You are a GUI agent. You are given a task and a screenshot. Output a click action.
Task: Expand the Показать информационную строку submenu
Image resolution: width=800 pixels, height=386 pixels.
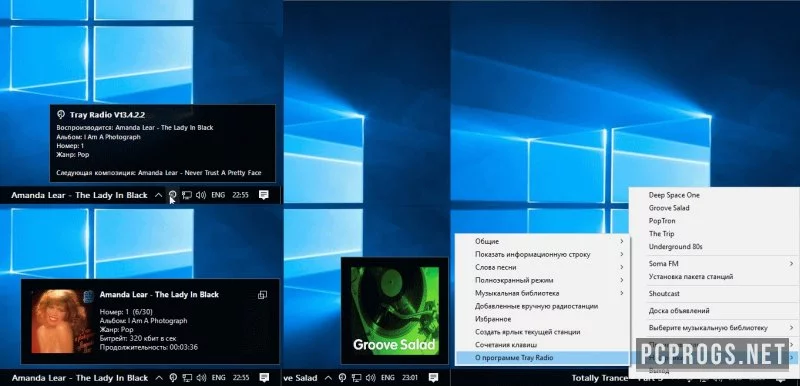tap(542, 254)
